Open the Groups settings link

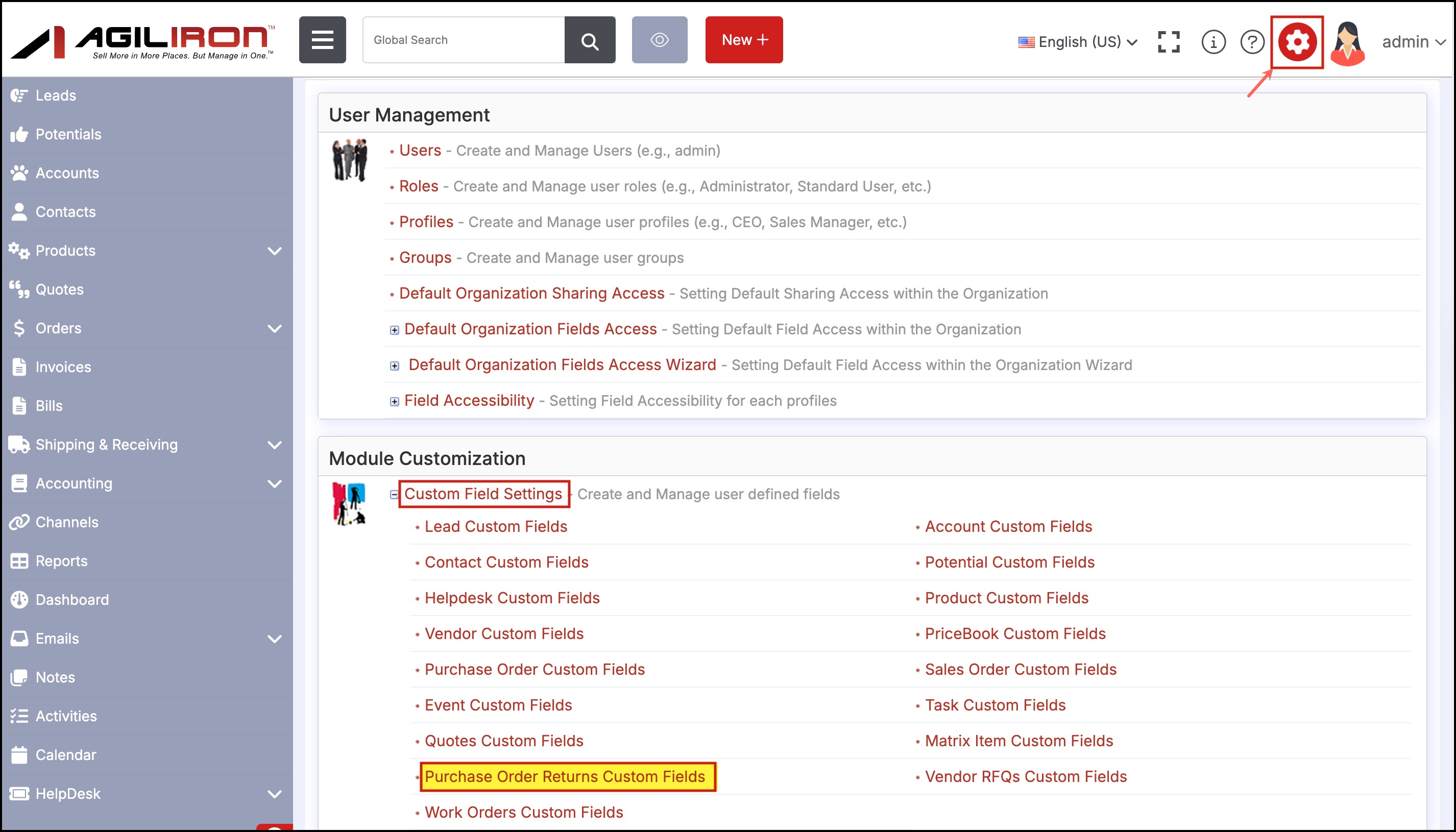point(425,258)
